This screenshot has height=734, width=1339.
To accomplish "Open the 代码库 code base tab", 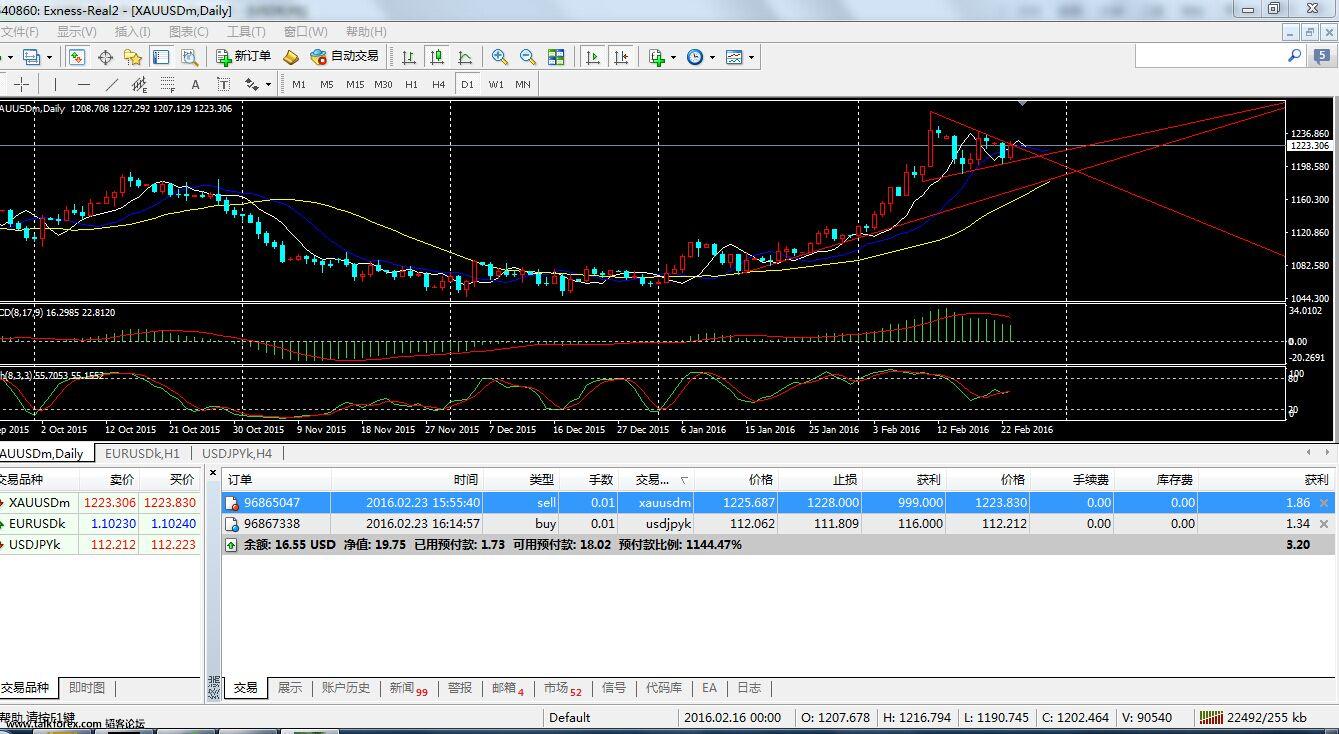I will 664,688.
